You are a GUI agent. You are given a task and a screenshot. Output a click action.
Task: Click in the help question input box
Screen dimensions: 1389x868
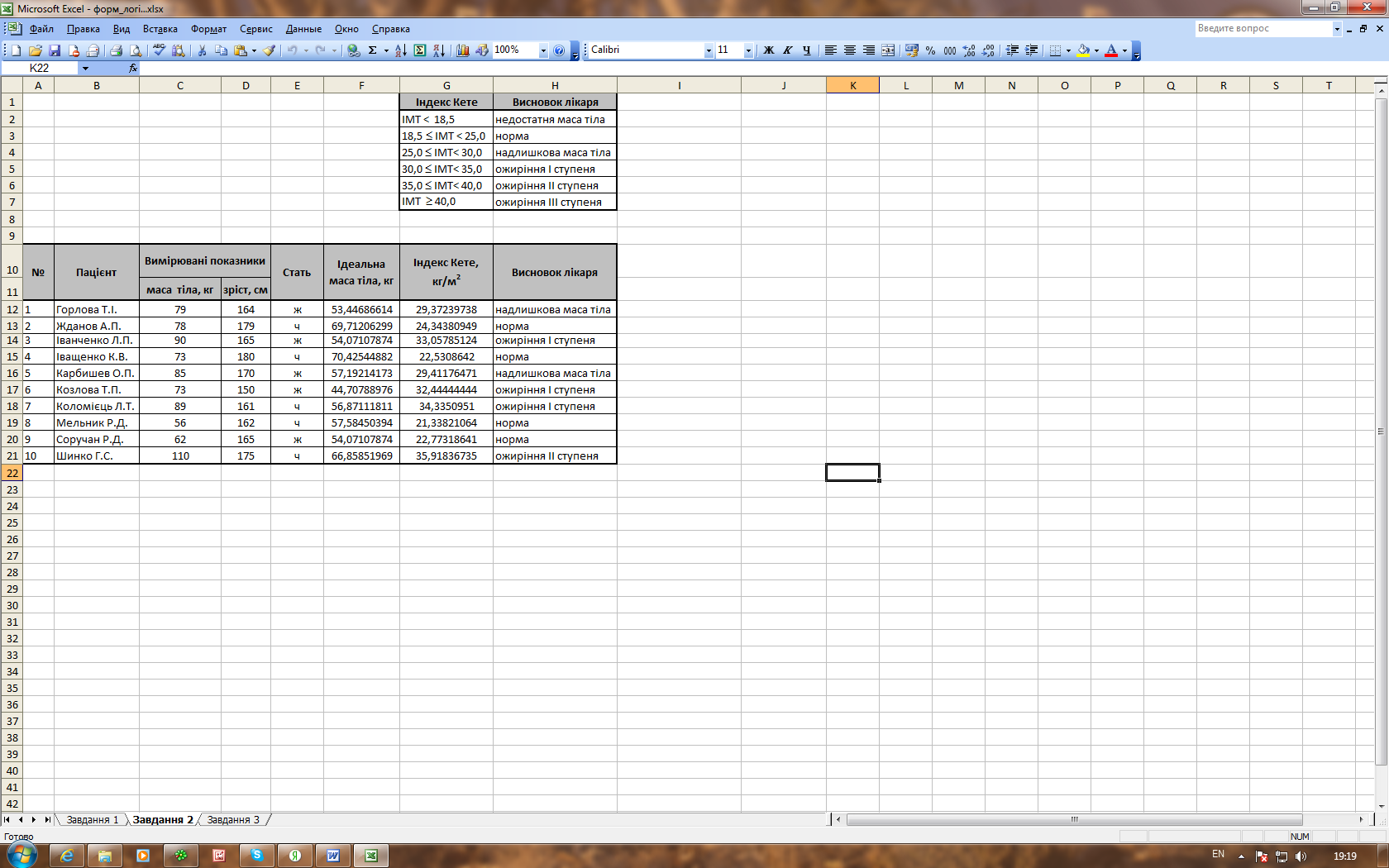[x=1263, y=28]
